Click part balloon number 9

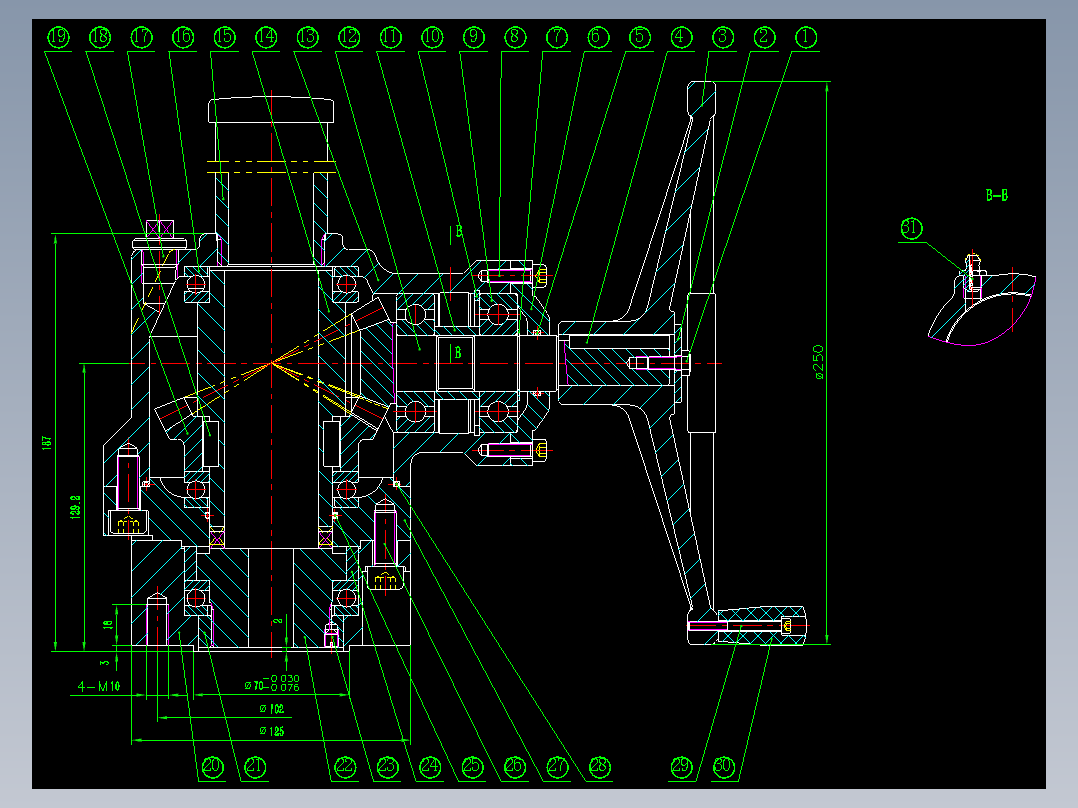[x=474, y=37]
